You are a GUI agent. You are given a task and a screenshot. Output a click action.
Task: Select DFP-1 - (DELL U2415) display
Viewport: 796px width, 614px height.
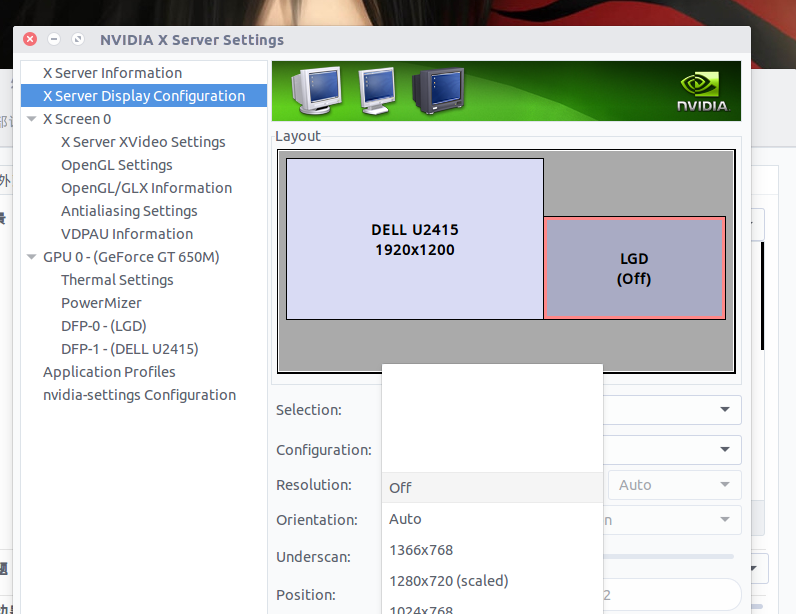coord(129,349)
